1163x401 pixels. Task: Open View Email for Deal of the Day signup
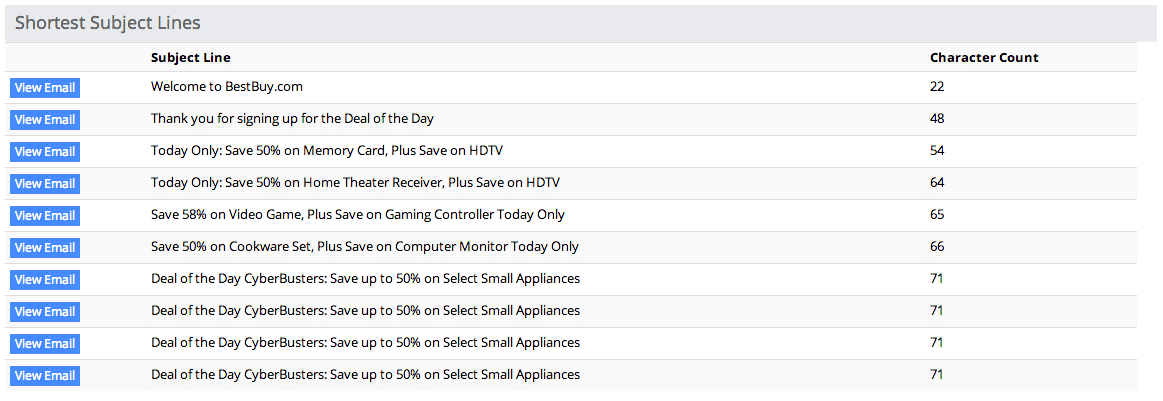(45, 120)
